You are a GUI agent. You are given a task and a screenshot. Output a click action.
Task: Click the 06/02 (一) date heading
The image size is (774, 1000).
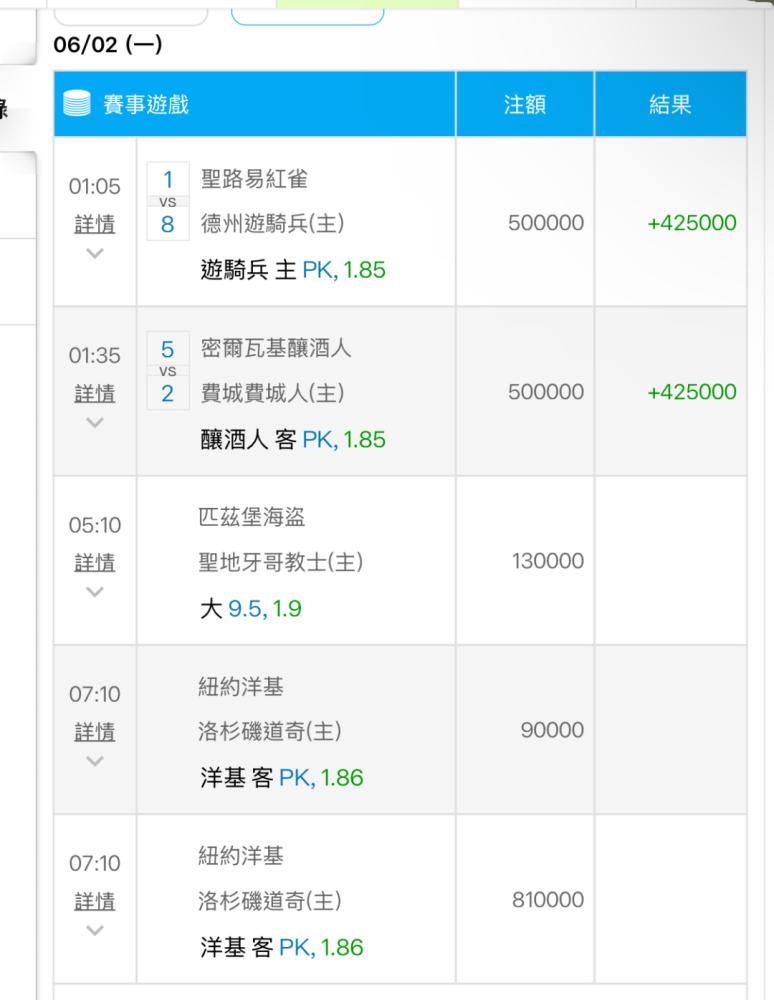click(107, 46)
